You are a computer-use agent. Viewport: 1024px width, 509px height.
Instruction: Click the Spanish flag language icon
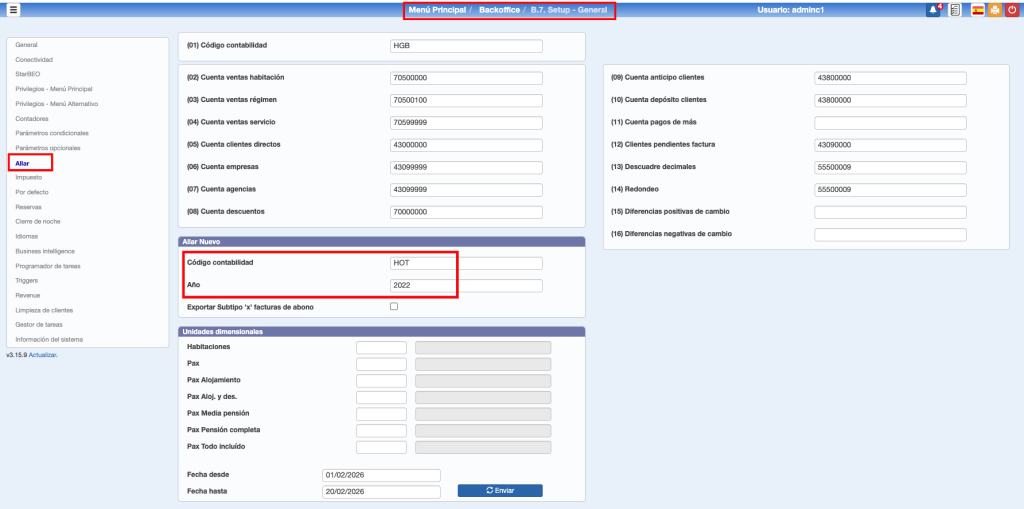pyautogui.click(x=978, y=10)
